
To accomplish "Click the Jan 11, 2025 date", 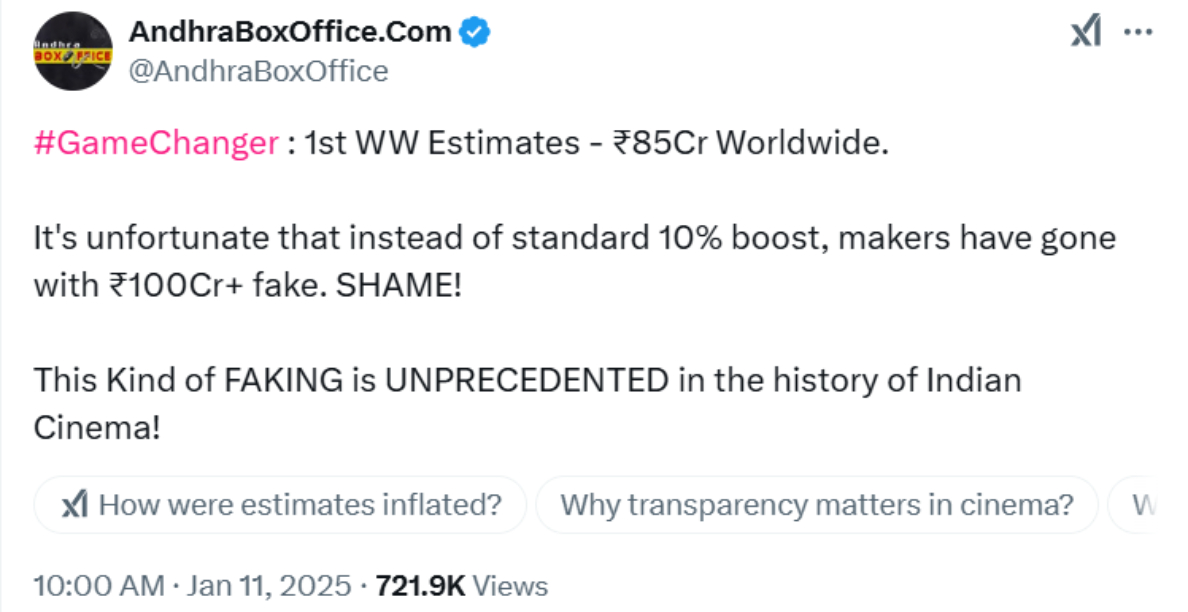I will 269,586.
